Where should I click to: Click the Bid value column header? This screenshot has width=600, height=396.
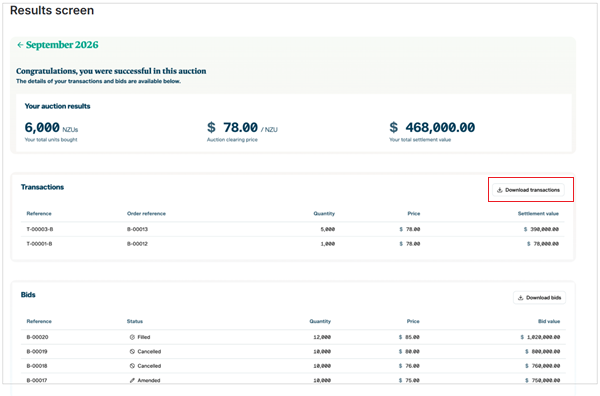pyautogui.click(x=549, y=322)
